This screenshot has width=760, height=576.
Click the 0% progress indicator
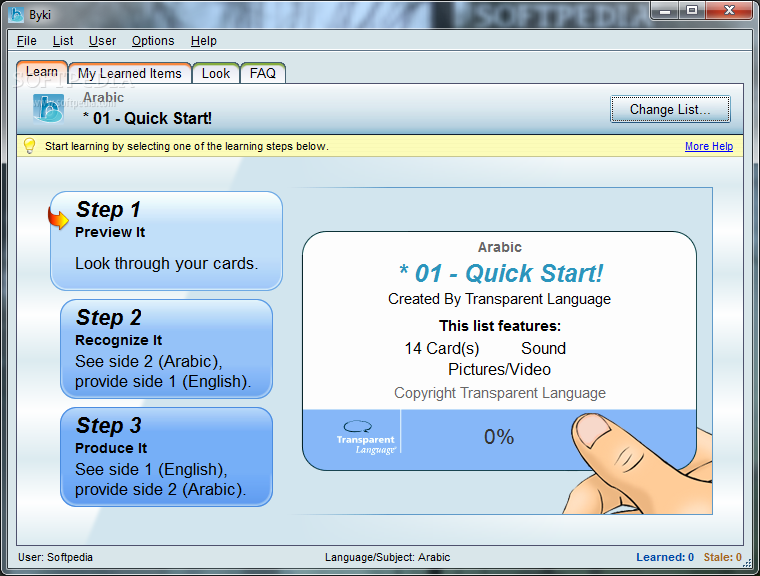(499, 437)
